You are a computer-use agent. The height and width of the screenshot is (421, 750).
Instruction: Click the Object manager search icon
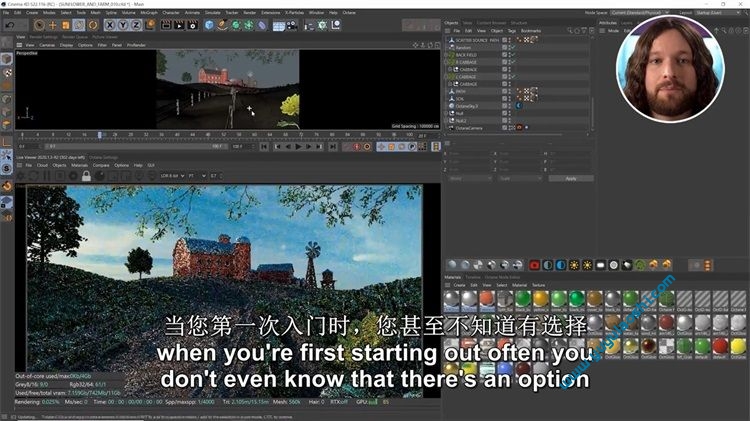pyautogui.click(x=569, y=31)
